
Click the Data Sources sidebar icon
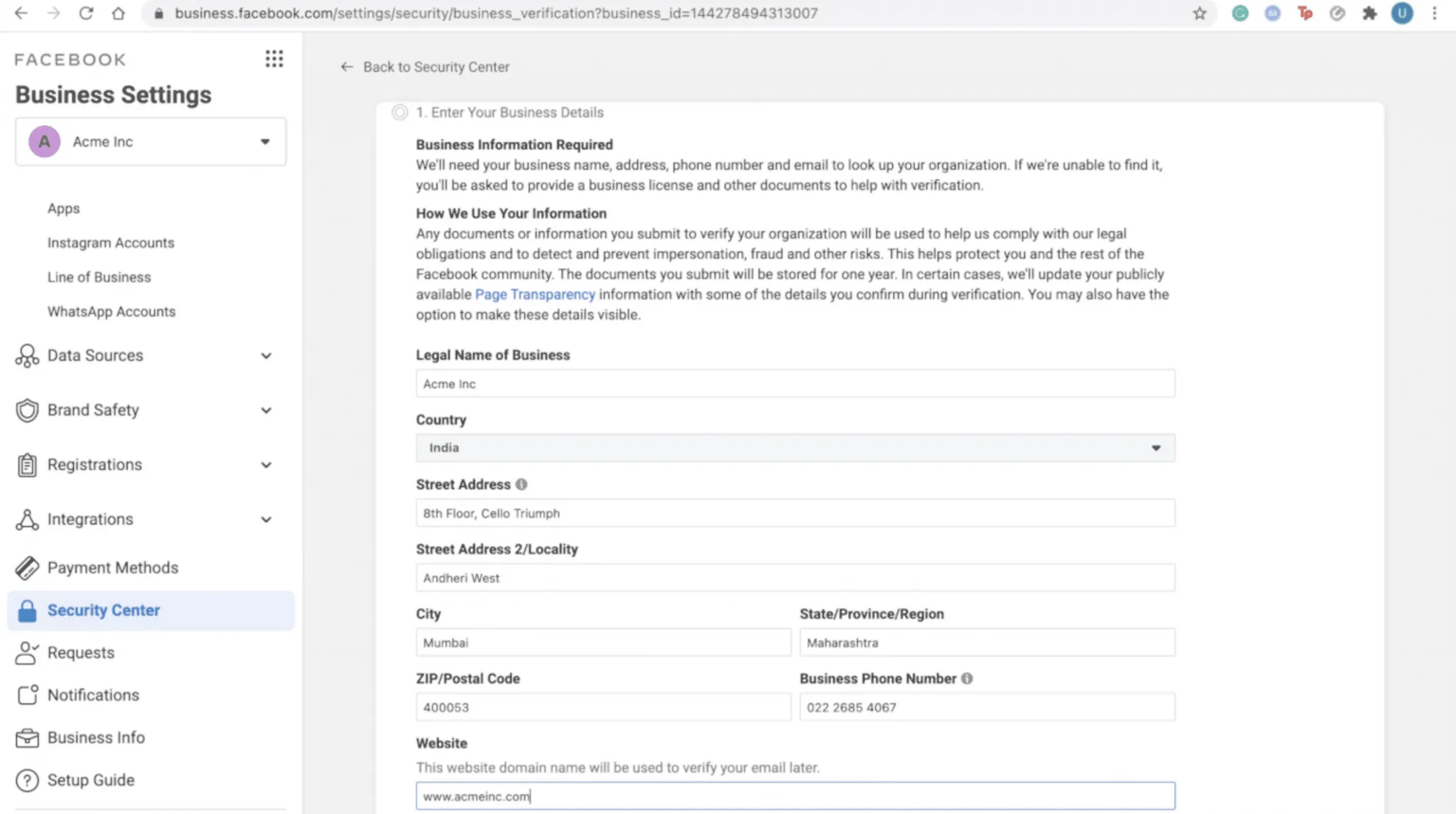[27, 355]
